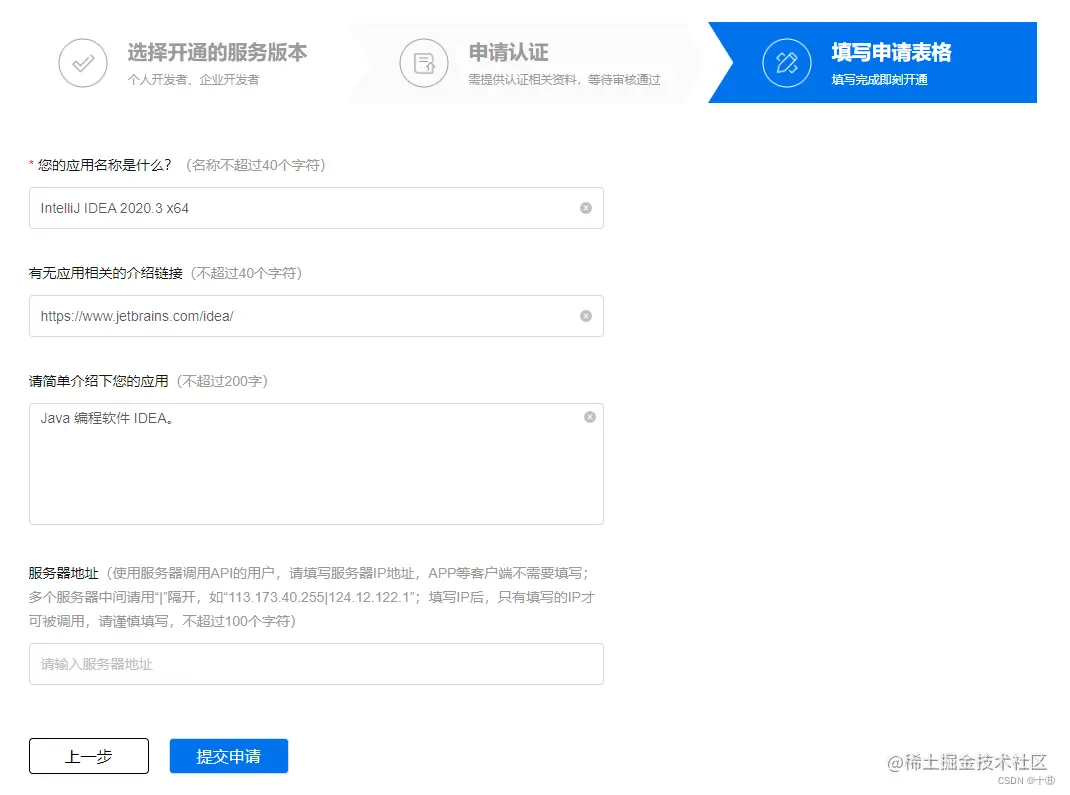
Task: Clear the application name using its x icon
Action: 587,208
